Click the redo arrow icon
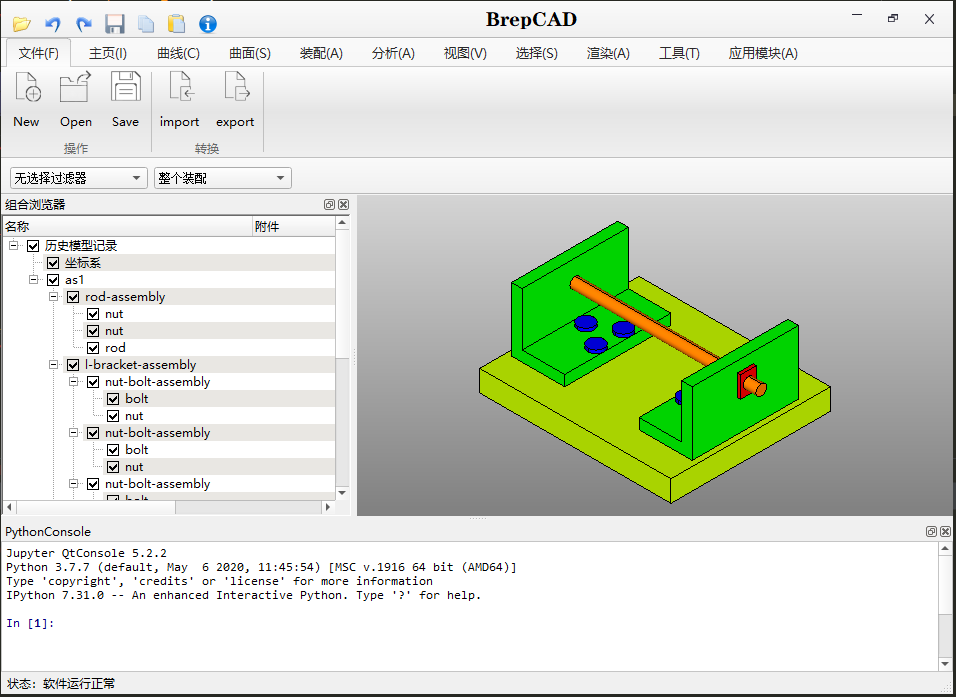 84,24
